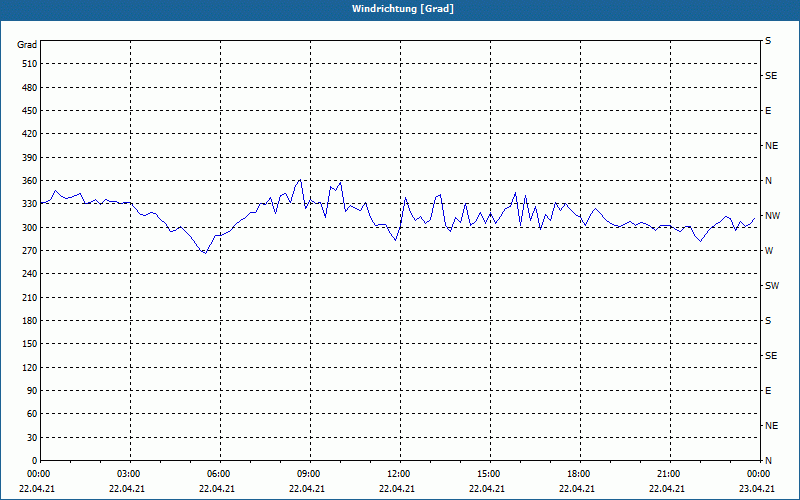Click the 60 degree axis label
The image size is (800, 500).
[x=32, y=414]
